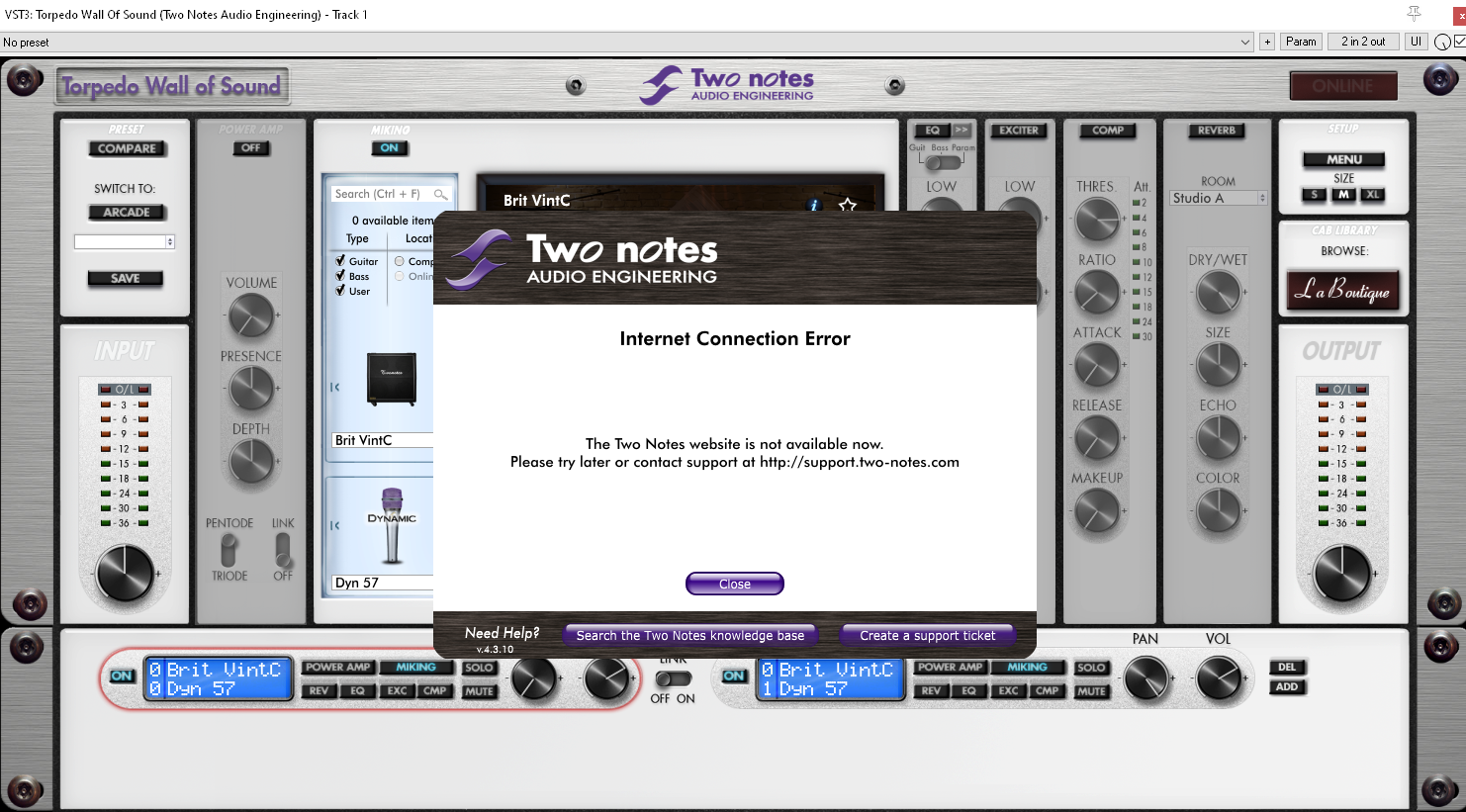Open the 2 in 2 out routing
The image size is (1466, 812).
[x=1363, y=42]
